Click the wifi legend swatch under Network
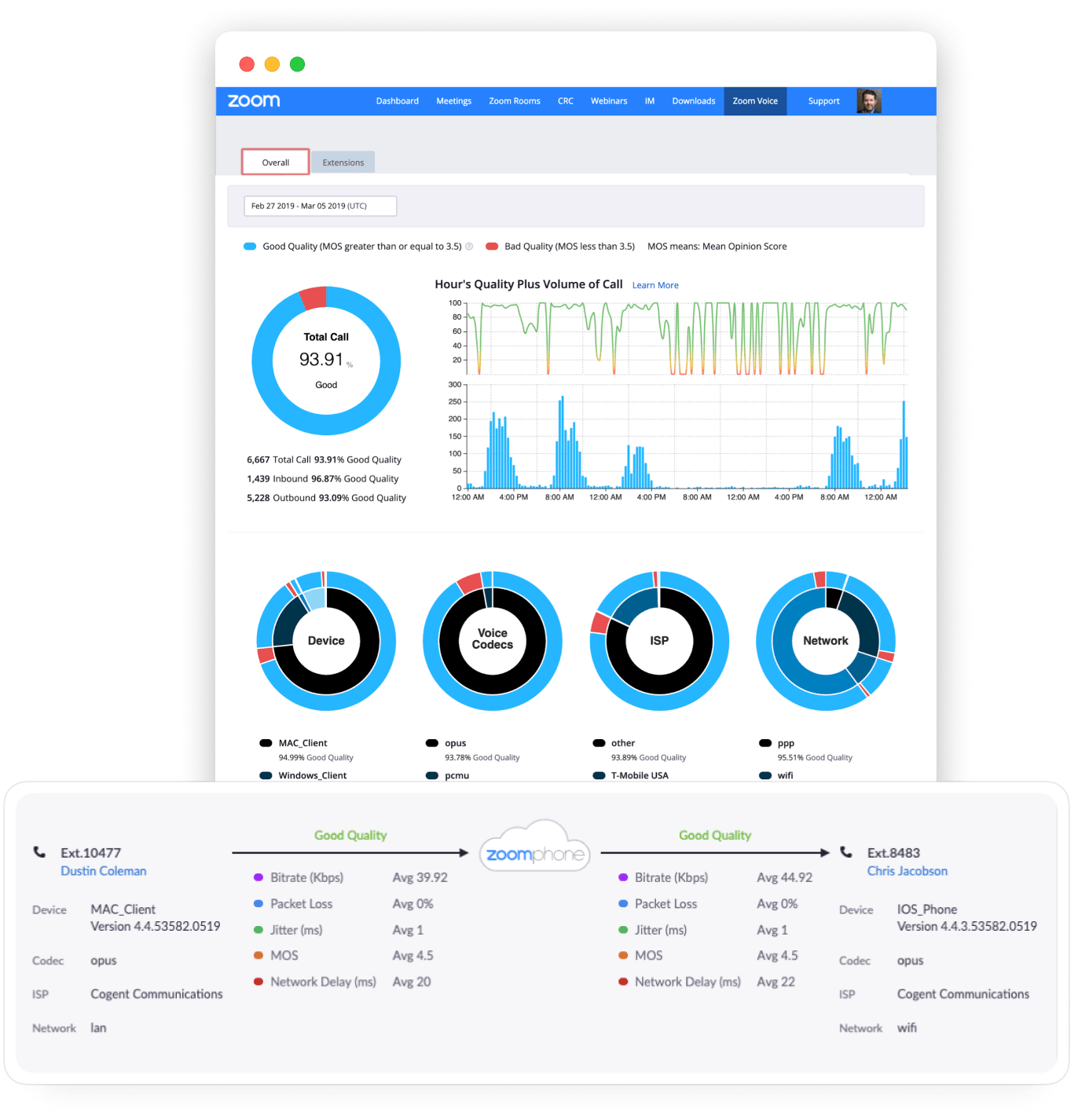1078x1120 pixels. click(x=765, y=775)
